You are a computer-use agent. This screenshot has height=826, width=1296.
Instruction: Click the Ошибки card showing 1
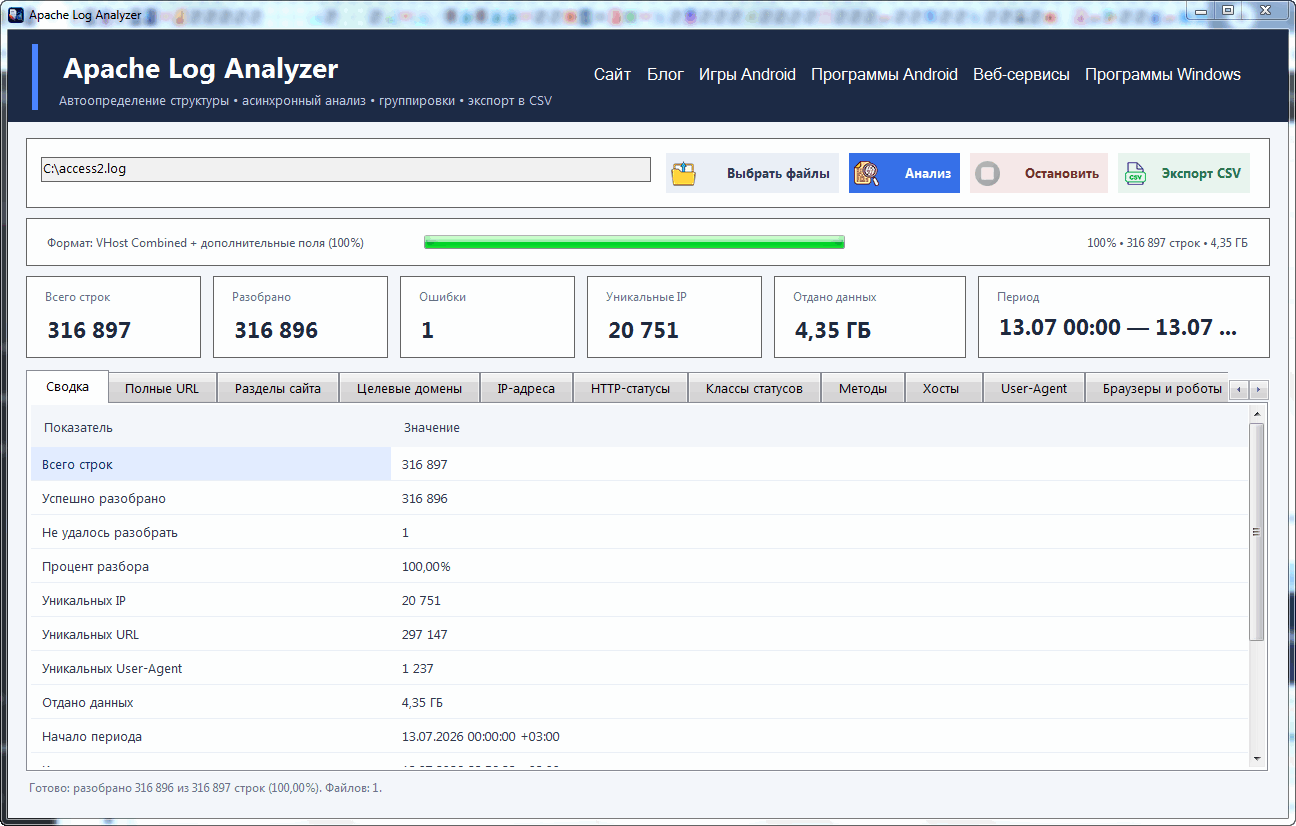pyautogui.click(x=487, y=317)
